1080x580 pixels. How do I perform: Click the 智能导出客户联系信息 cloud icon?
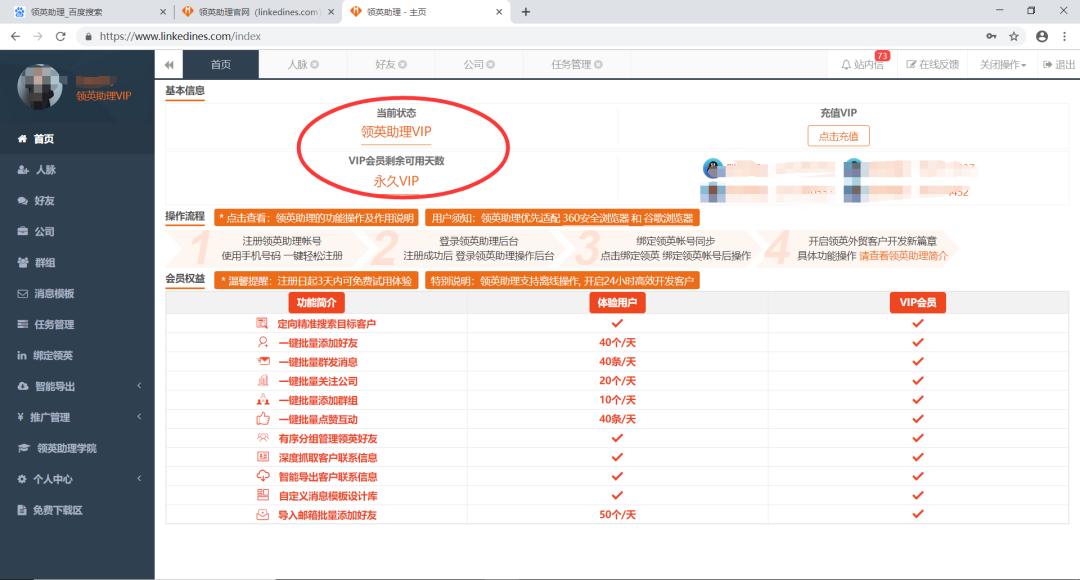coord(263,475)
